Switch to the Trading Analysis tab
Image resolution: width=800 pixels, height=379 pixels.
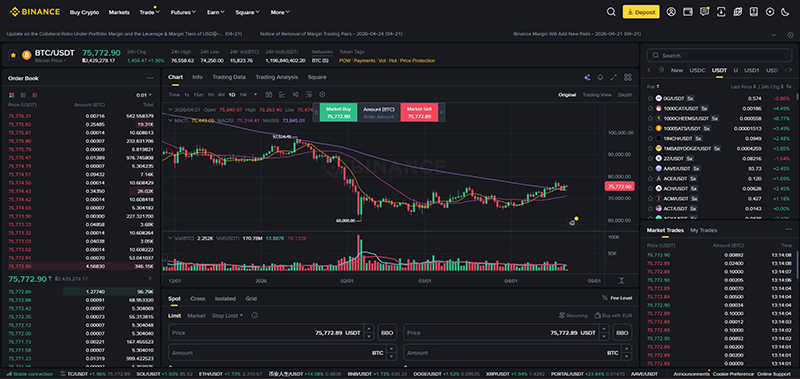[x=277, y=77]
